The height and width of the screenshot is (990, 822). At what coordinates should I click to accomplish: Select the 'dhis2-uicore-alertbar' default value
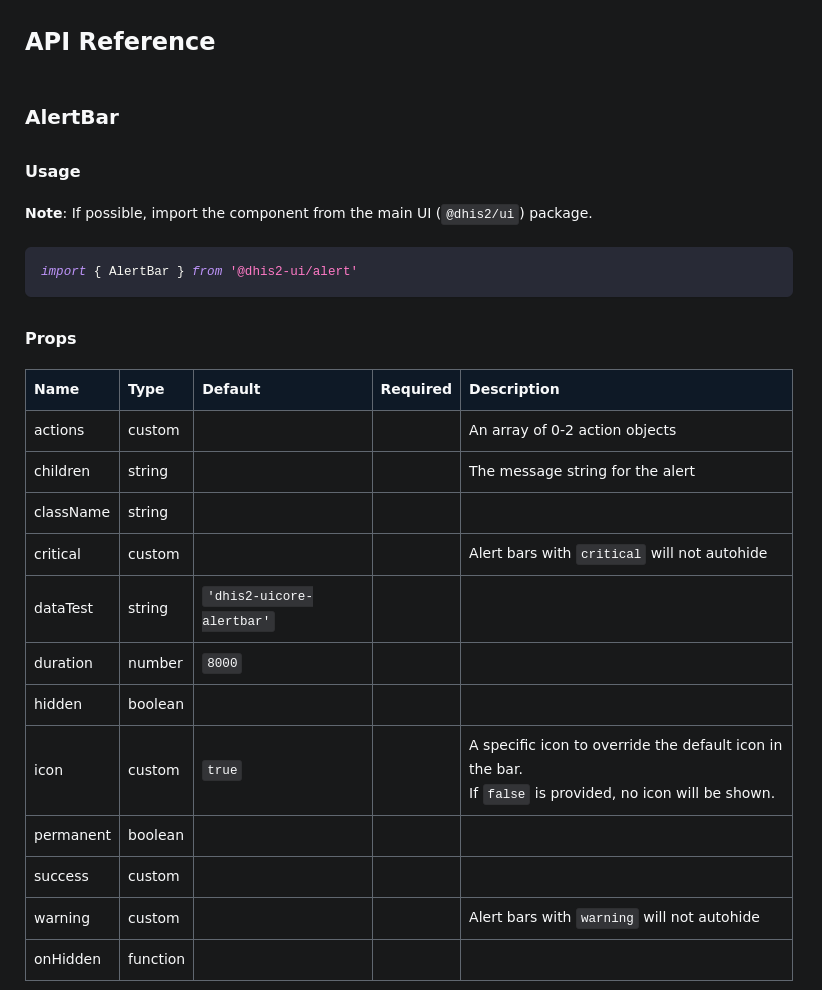(x=257, y=608)
